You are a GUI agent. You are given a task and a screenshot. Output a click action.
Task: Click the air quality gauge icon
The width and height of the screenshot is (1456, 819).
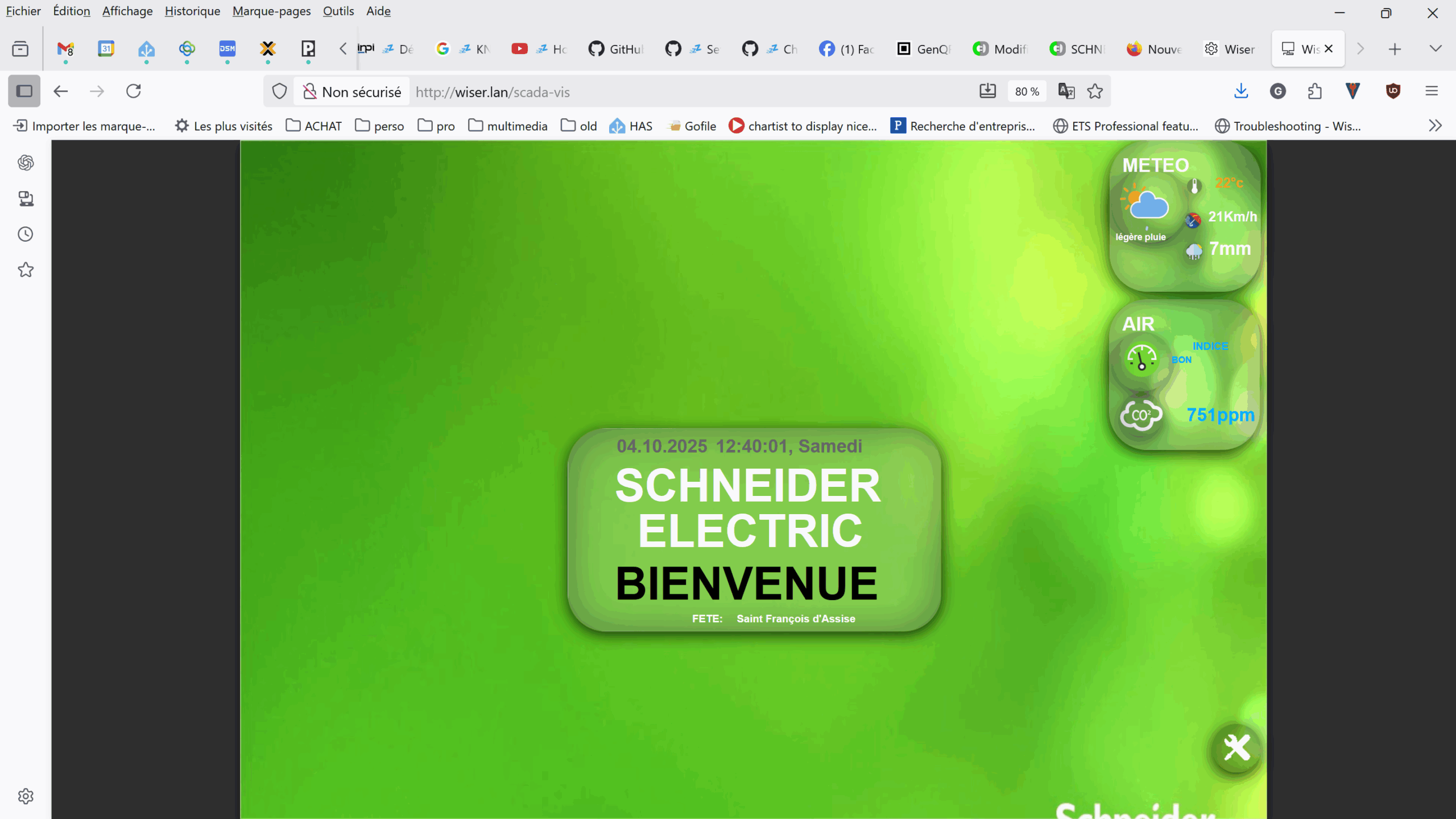(1141, 358)
